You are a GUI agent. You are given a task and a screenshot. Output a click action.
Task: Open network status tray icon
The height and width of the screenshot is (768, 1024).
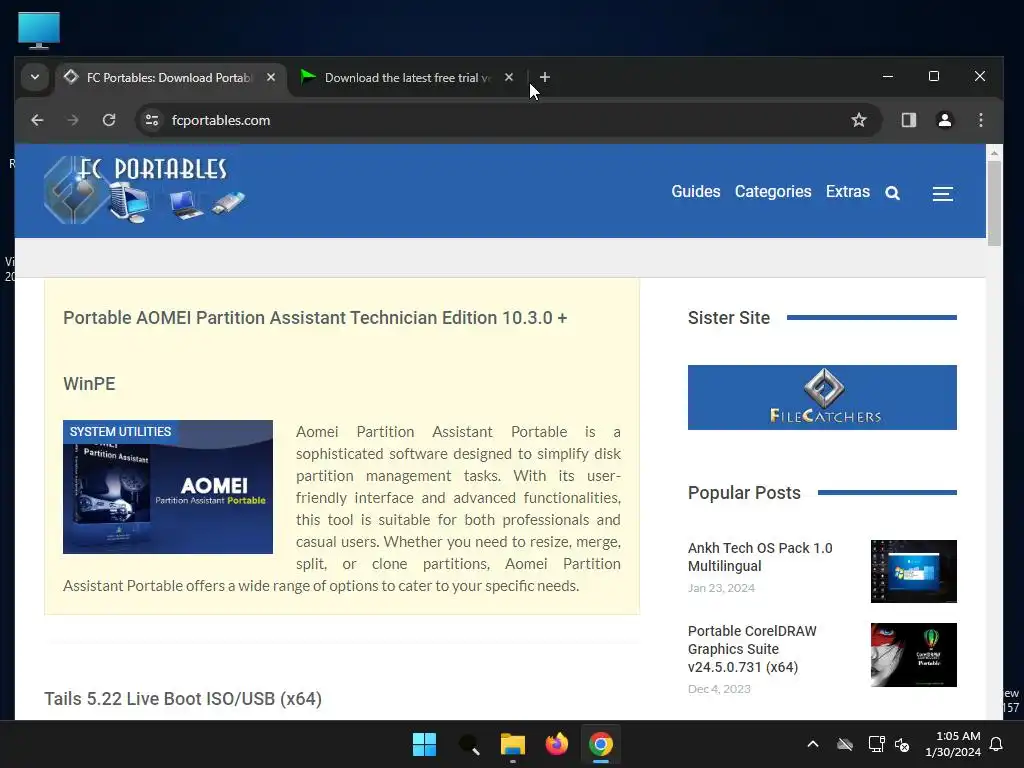click(x=876, y=744)
